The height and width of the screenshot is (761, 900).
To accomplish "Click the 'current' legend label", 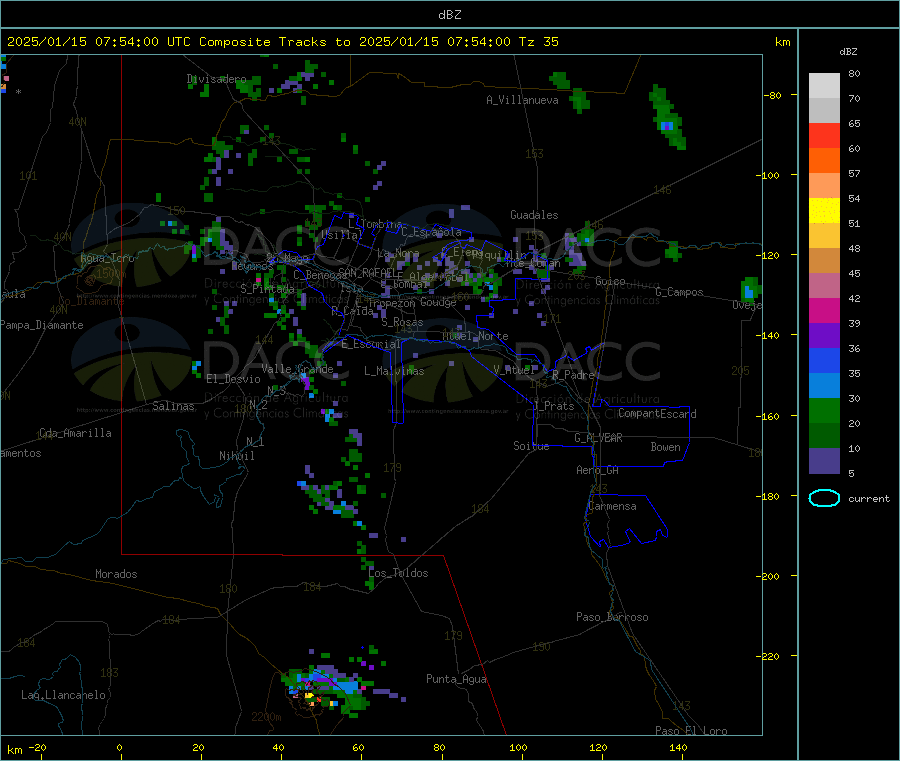I will pyautogui.click(x=869, y=499).
